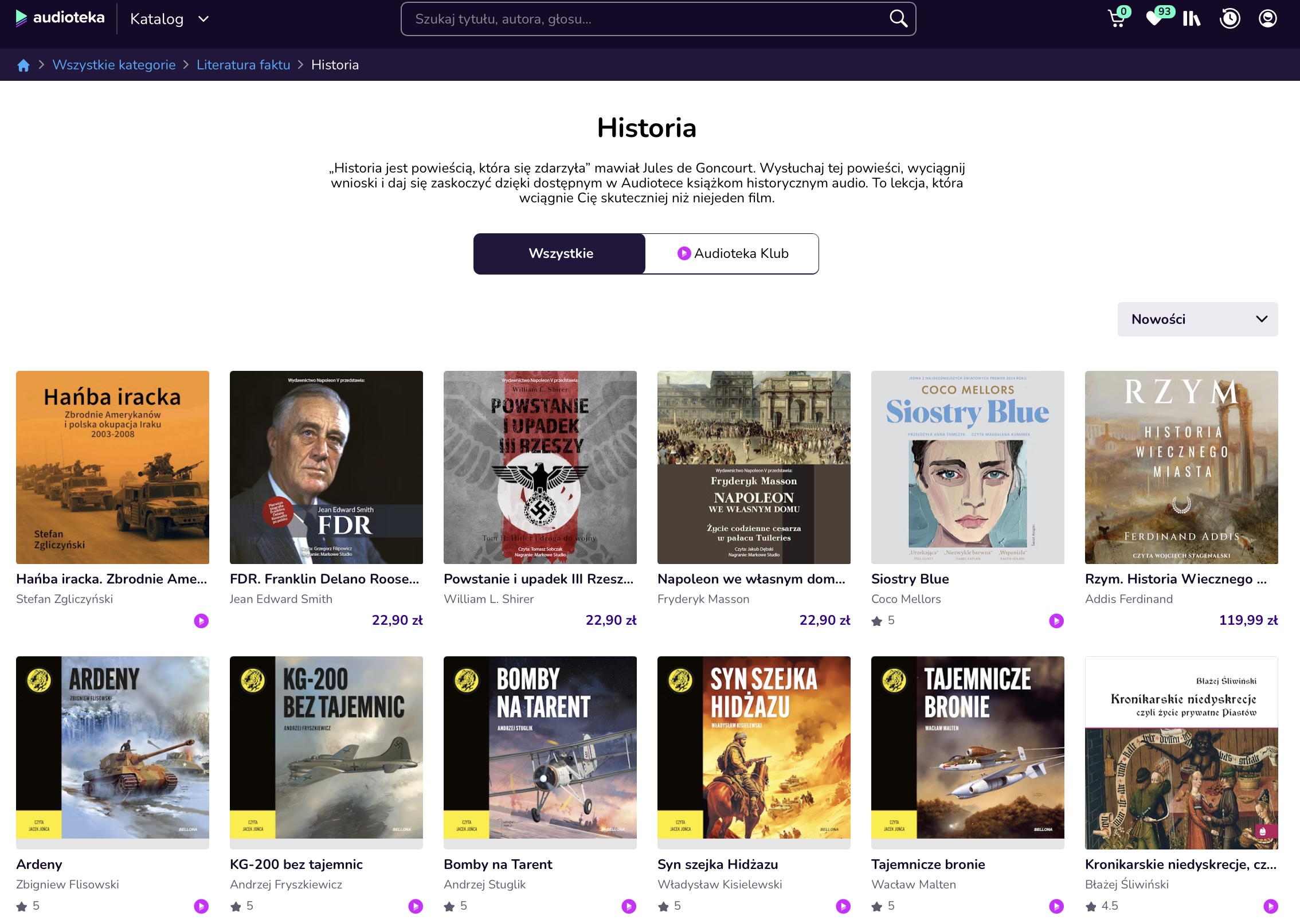Open the Tajemnicze bronie cover
The image size is (1300, 924).
coord(968,753)
